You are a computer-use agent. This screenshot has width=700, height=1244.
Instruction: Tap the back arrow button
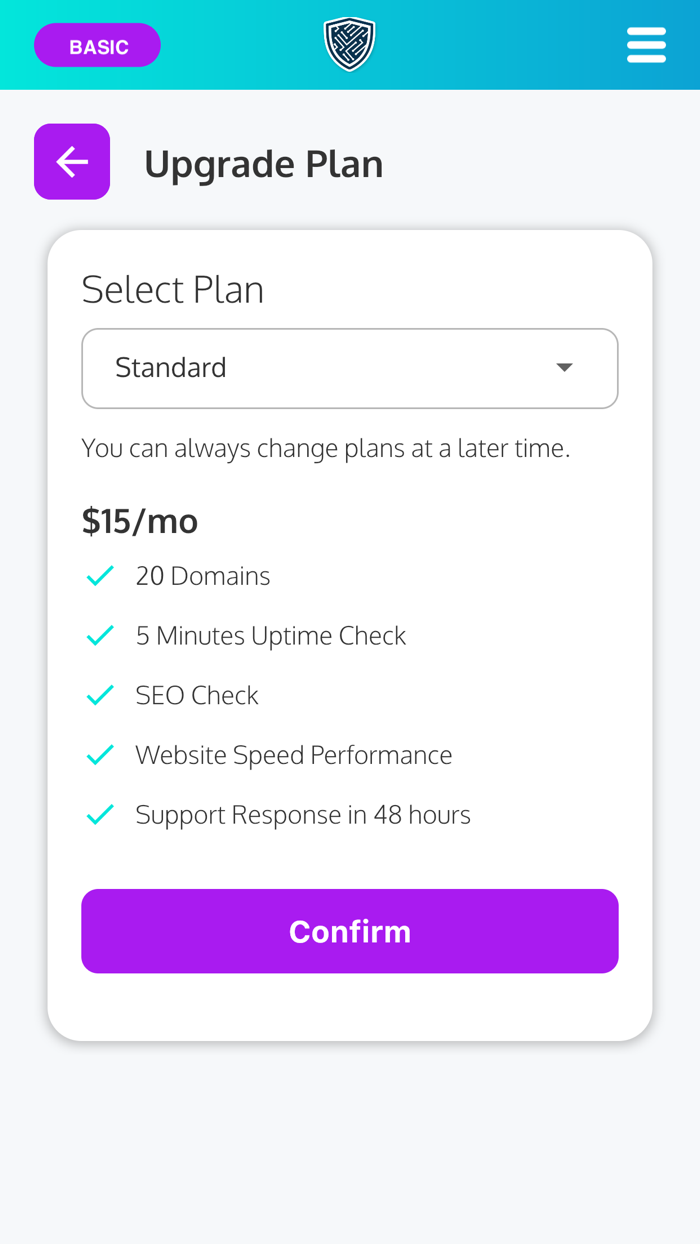[x=71, y=161]
